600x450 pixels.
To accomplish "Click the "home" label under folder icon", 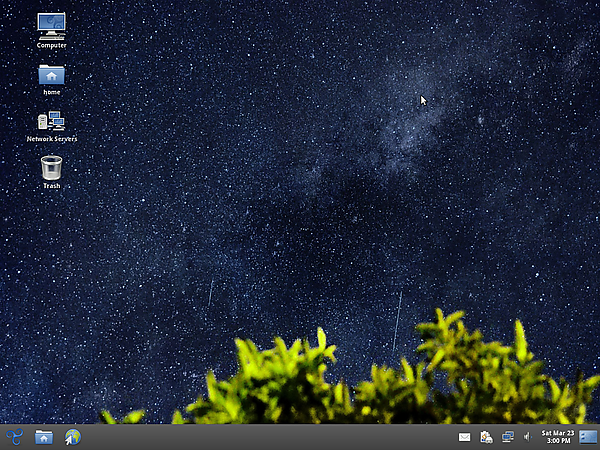I will 51,92.
